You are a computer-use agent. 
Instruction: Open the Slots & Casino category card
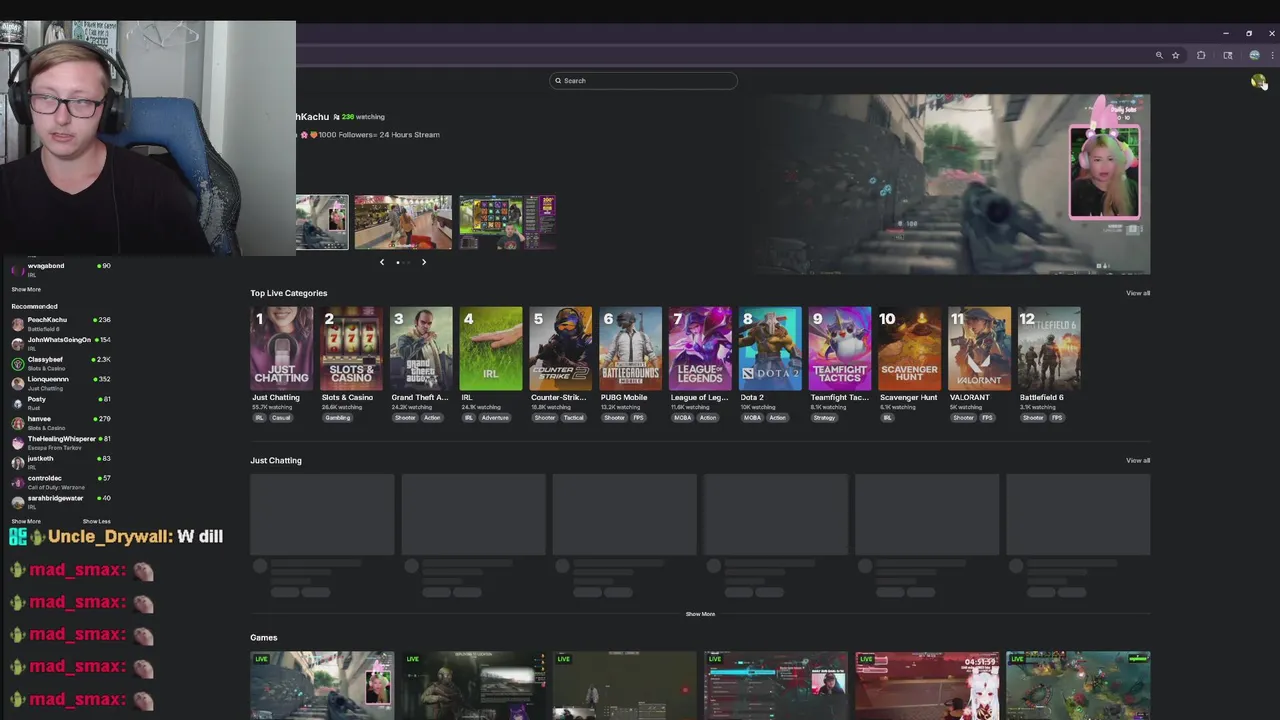pyautogui.click(x=351, y=348)
